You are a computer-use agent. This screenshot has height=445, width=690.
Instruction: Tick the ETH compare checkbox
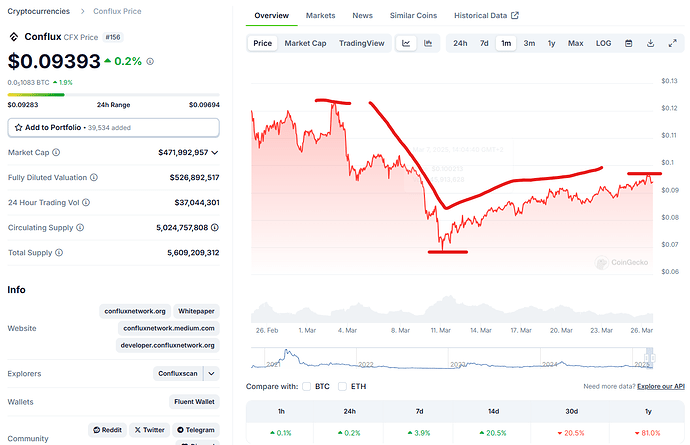[x=342, y=386]
